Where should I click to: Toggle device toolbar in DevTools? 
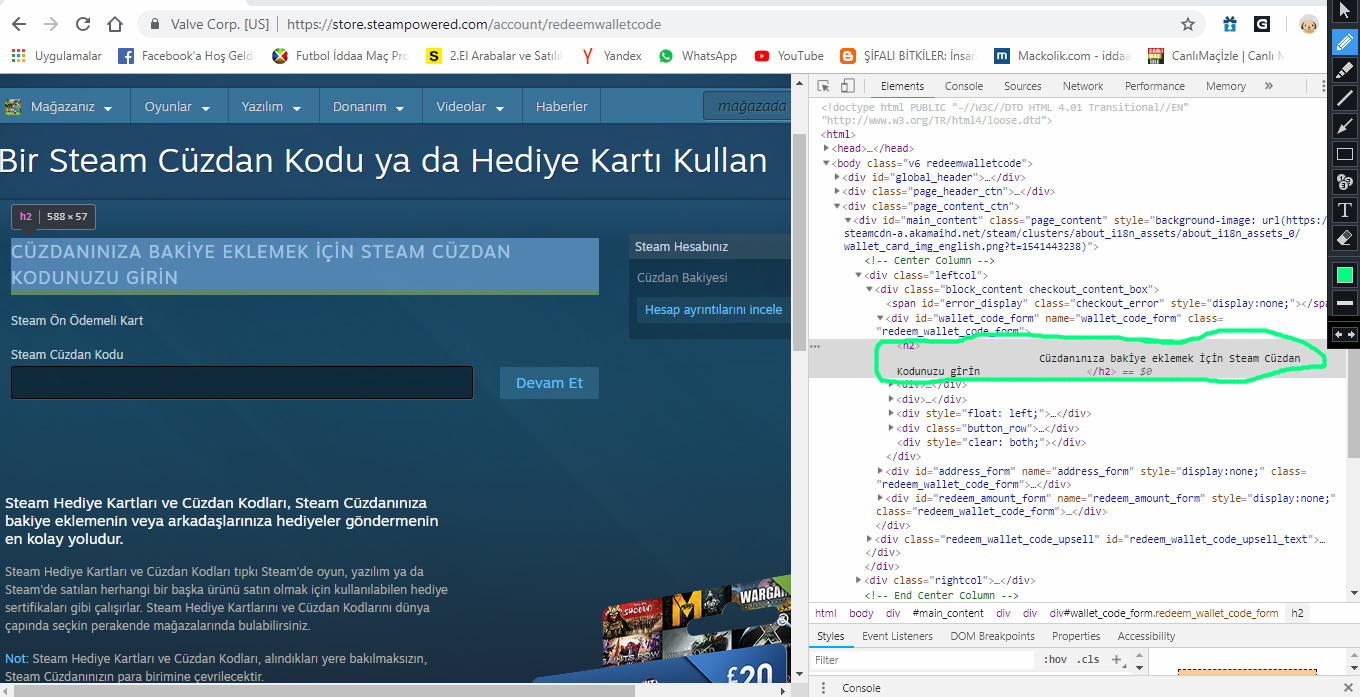point(847,86)
